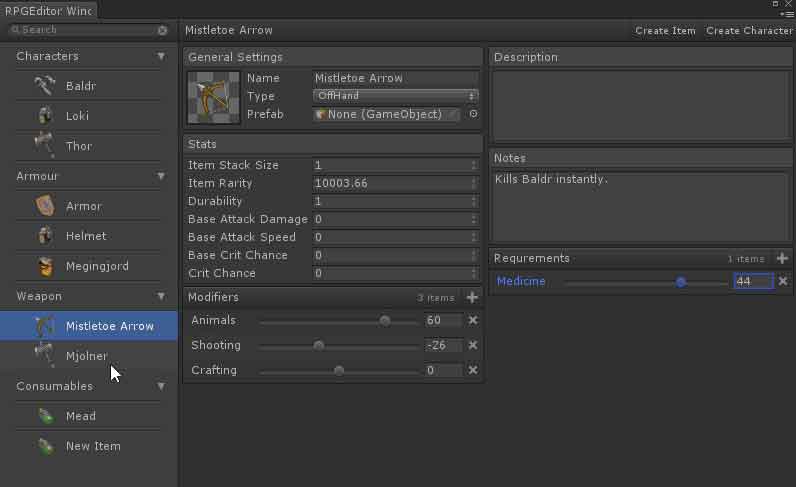Select Armor in Armour list

coord(89,206)
